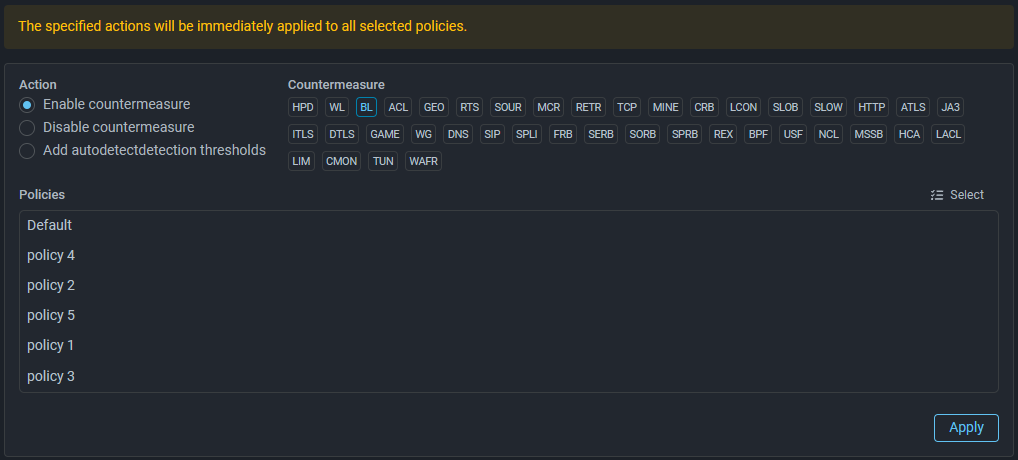This screenshot has height=460, width=1018.
Task: Choose the GEO countermeasure tag
Action: 434,107
